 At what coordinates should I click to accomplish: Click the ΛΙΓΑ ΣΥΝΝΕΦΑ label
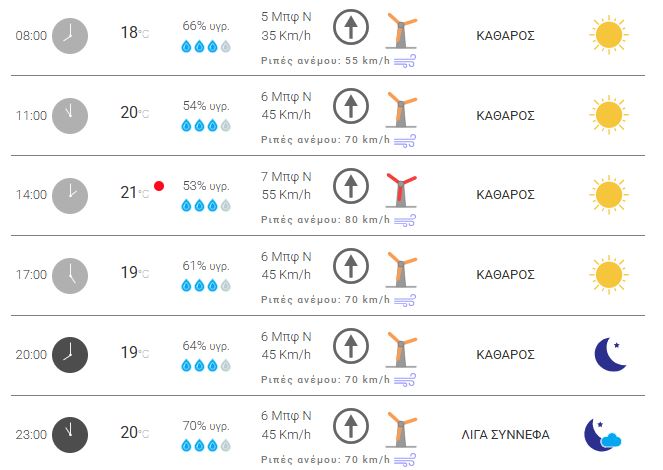[505, 434]
